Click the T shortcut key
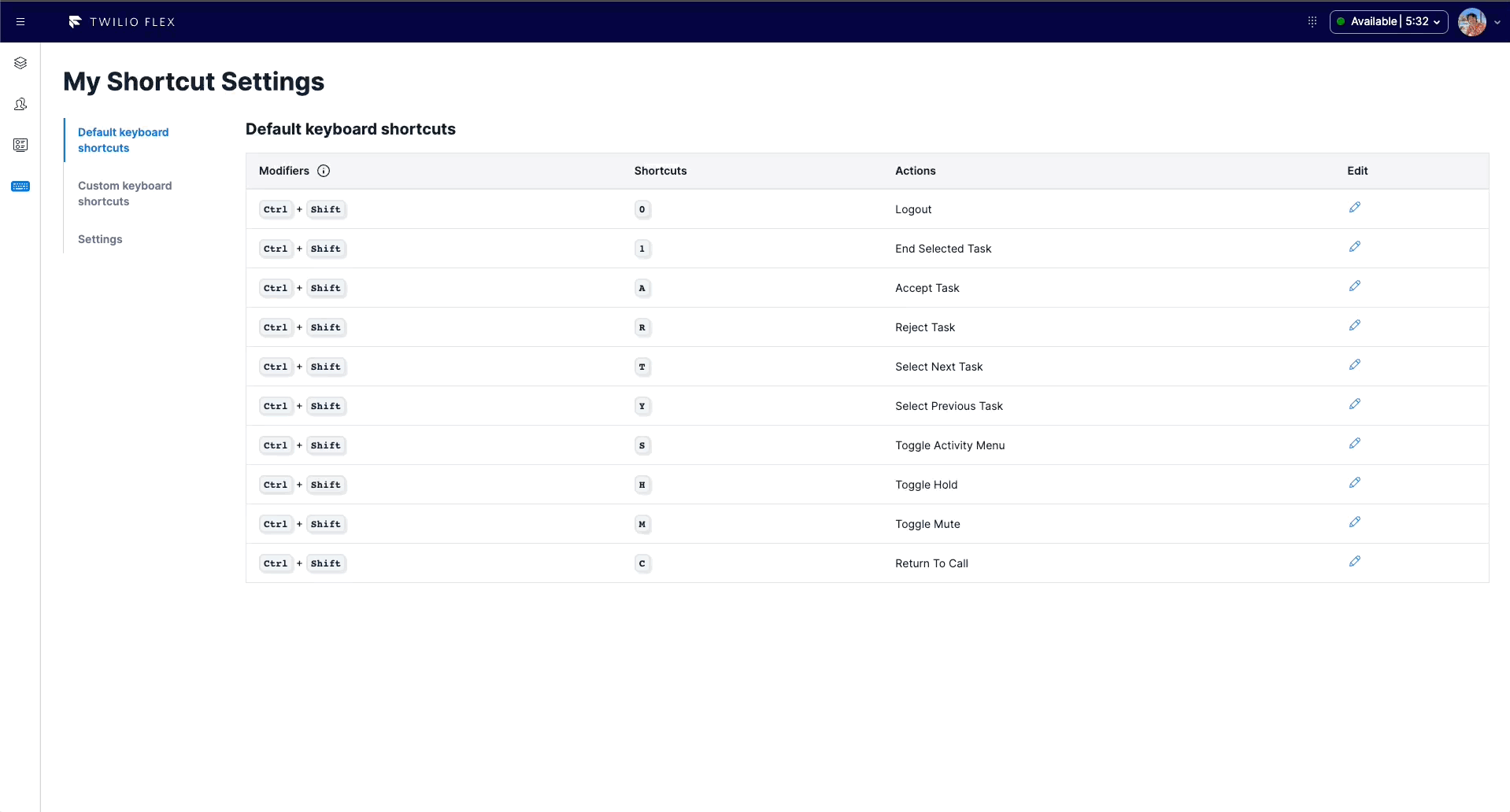This screenshot has height=812, width=1510. pos(642,367)
